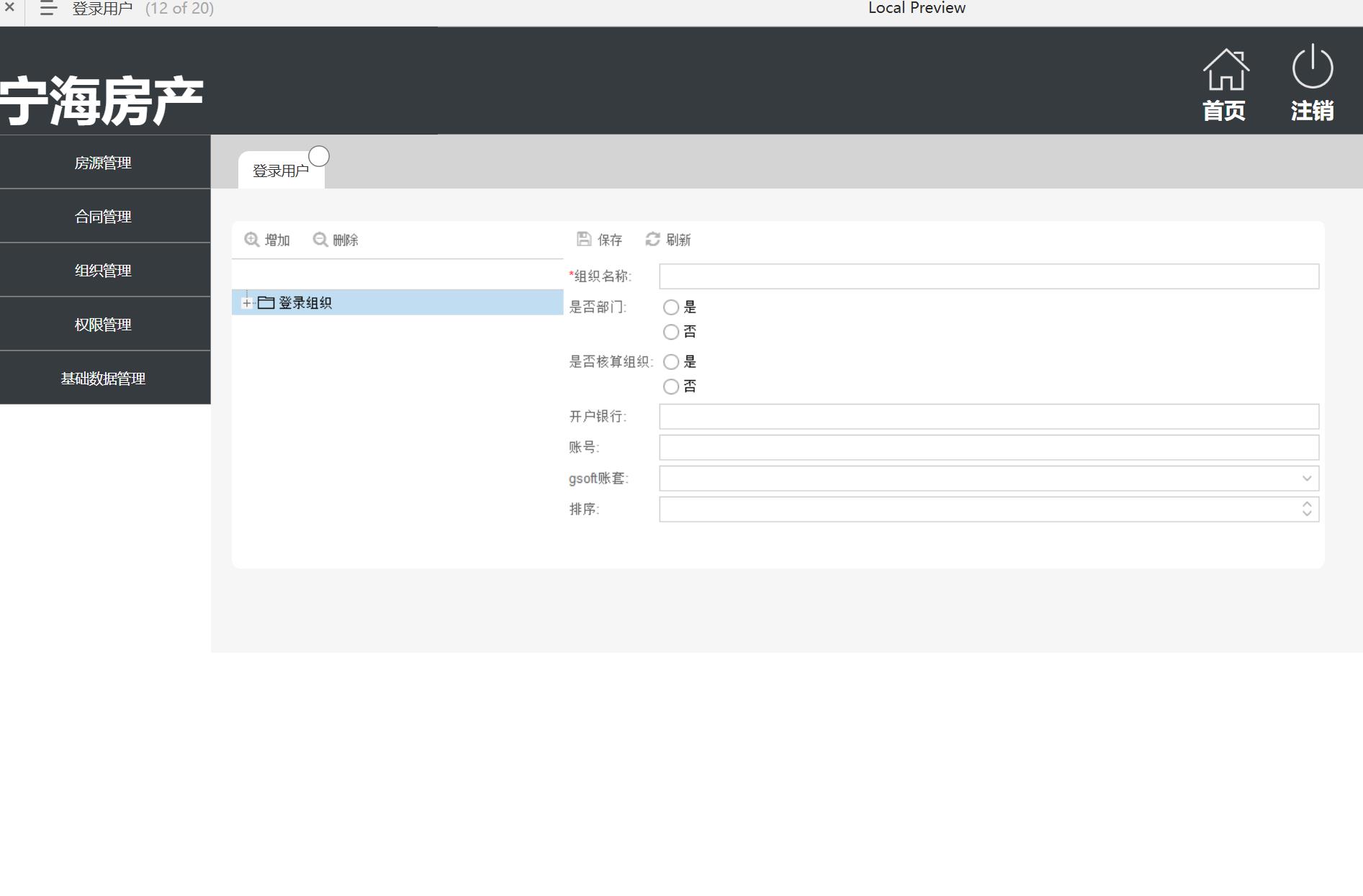
Task: Open 组织管理 in the sidebar
Action: pos(105,271)
